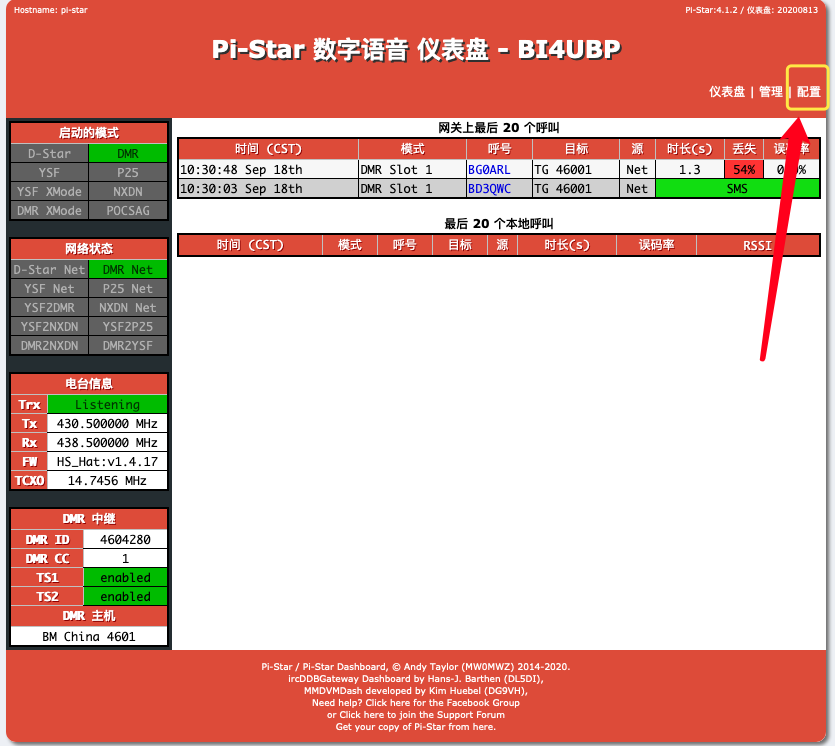The height and width of the screenshot is (746, 835).
Task: Click the YSF2DMR status cell
Action: 50,308
